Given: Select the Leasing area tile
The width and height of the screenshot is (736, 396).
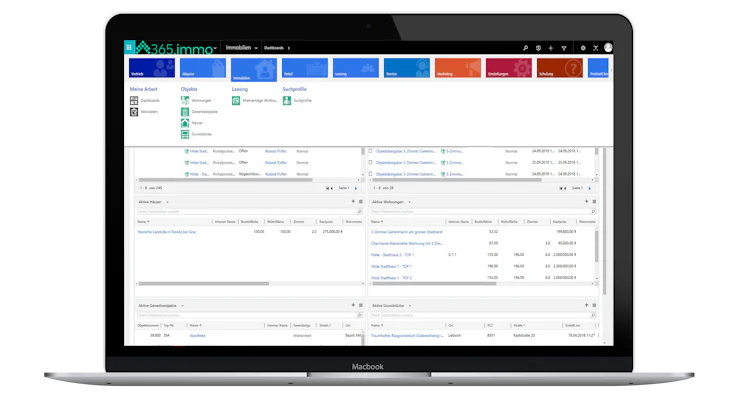Looking at the screenshot, I should (x=356, y=68).
